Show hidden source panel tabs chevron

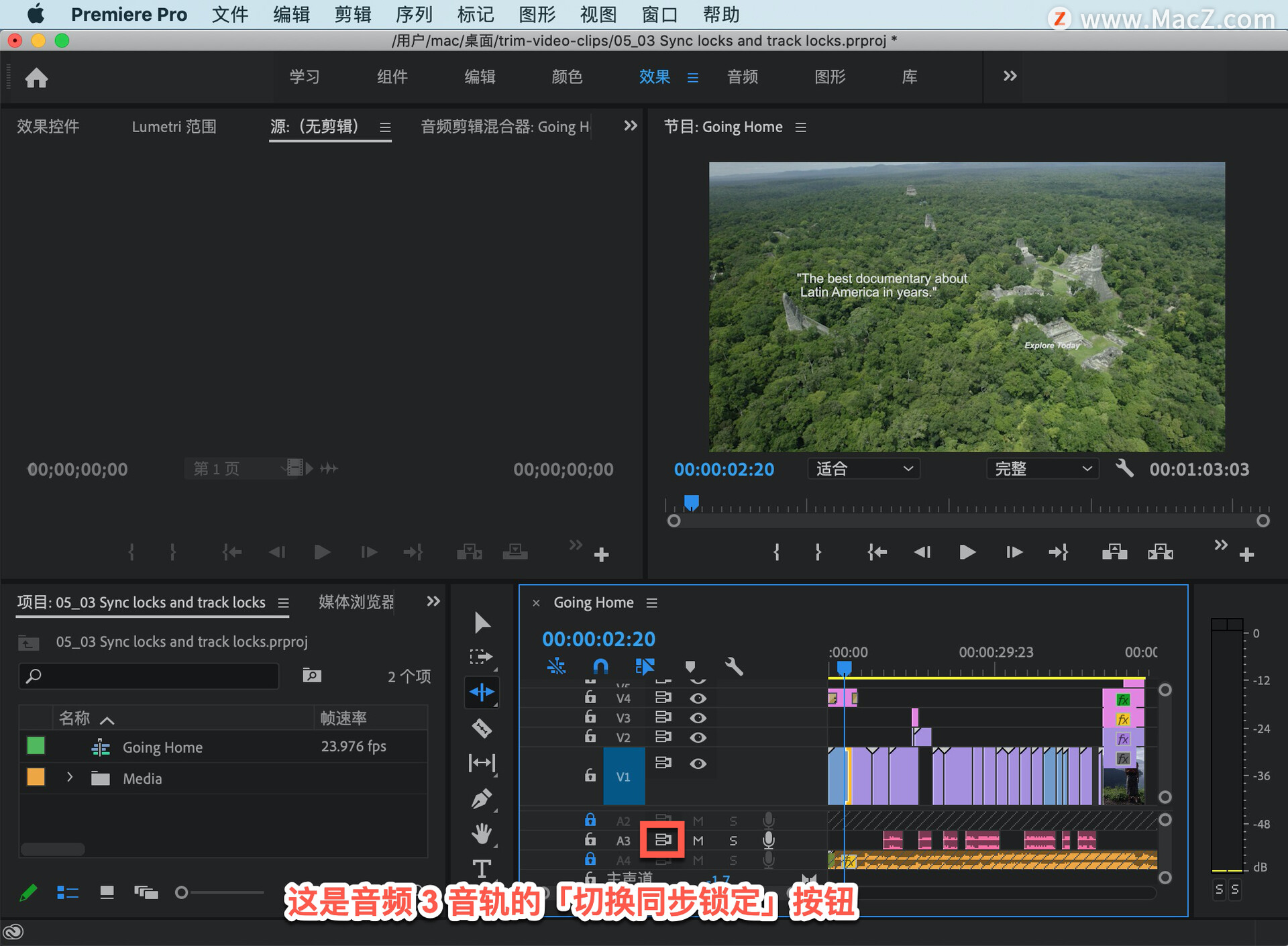click(631, 125)
